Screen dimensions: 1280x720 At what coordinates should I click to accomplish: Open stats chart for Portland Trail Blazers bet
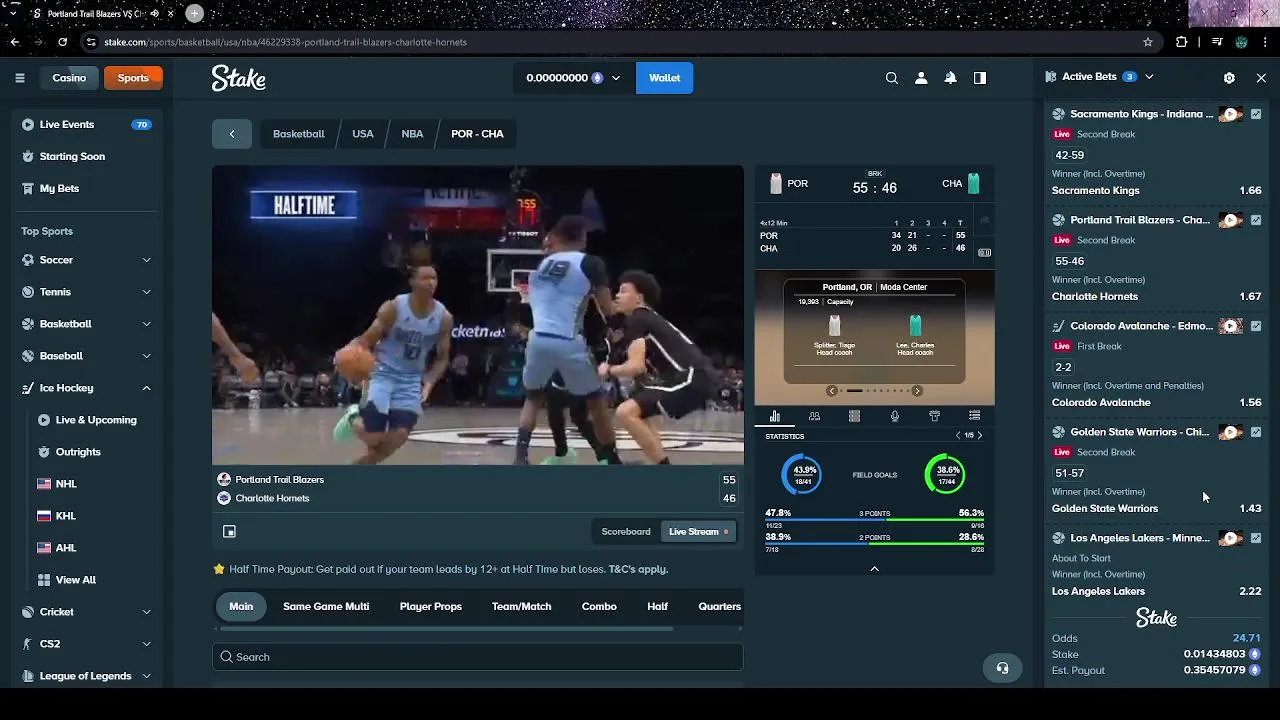[x=1256, y=220]
